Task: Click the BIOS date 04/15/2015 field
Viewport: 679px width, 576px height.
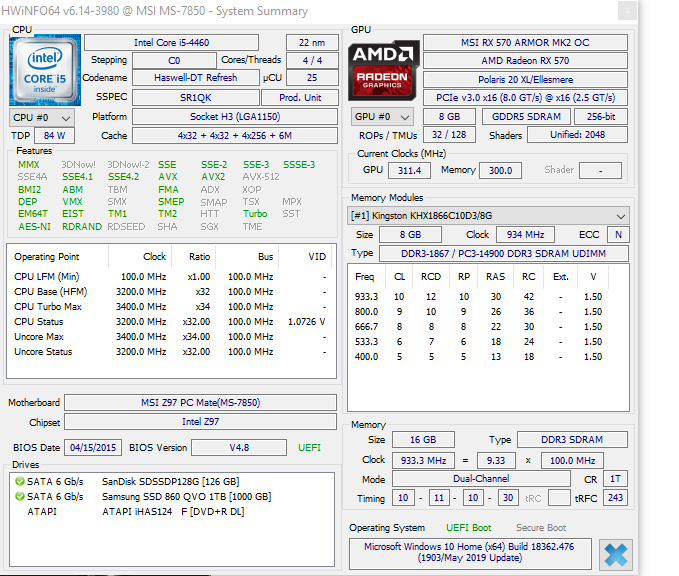Action: click(x=93, y=448)
